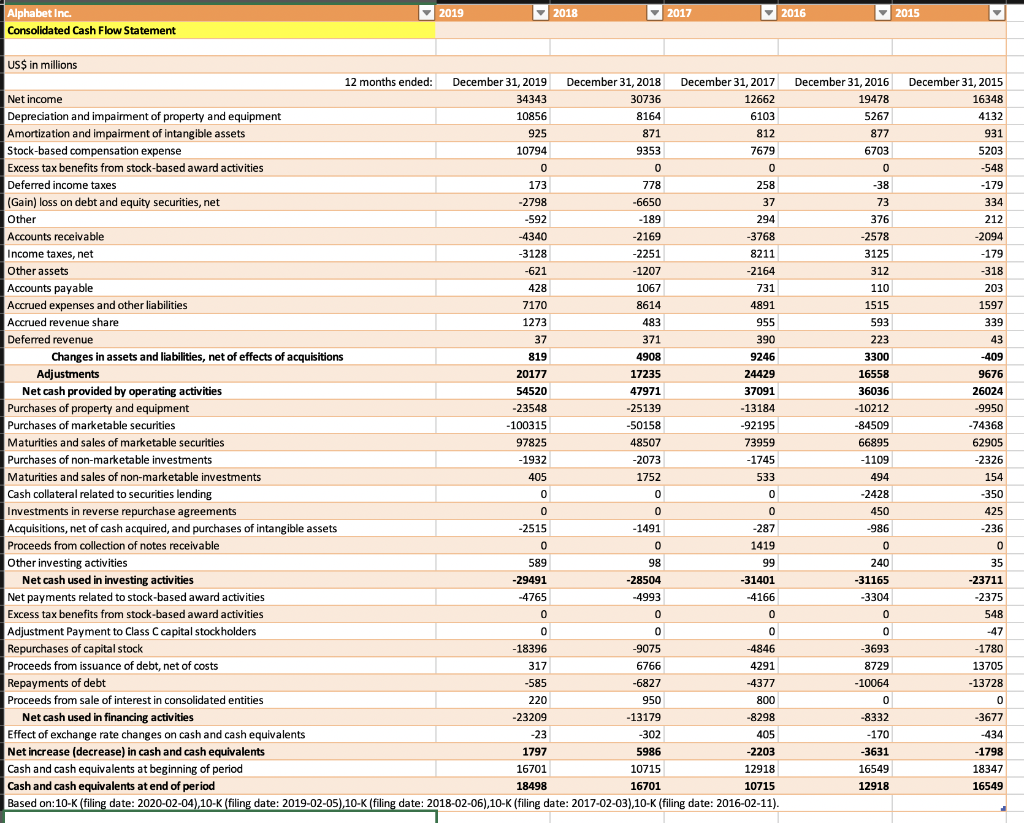Click the filter arrow icon beside 2015 header
The image size is (1024, 823).
click(998, 12)
